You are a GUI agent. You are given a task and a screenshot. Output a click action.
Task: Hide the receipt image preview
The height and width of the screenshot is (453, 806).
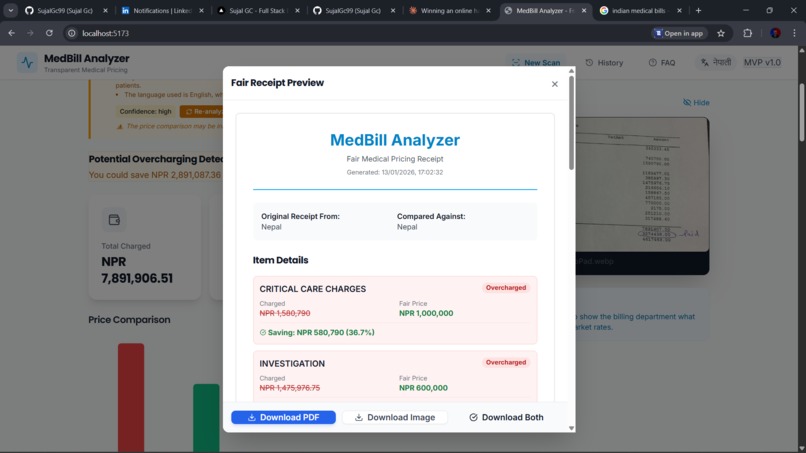(696, 102)
